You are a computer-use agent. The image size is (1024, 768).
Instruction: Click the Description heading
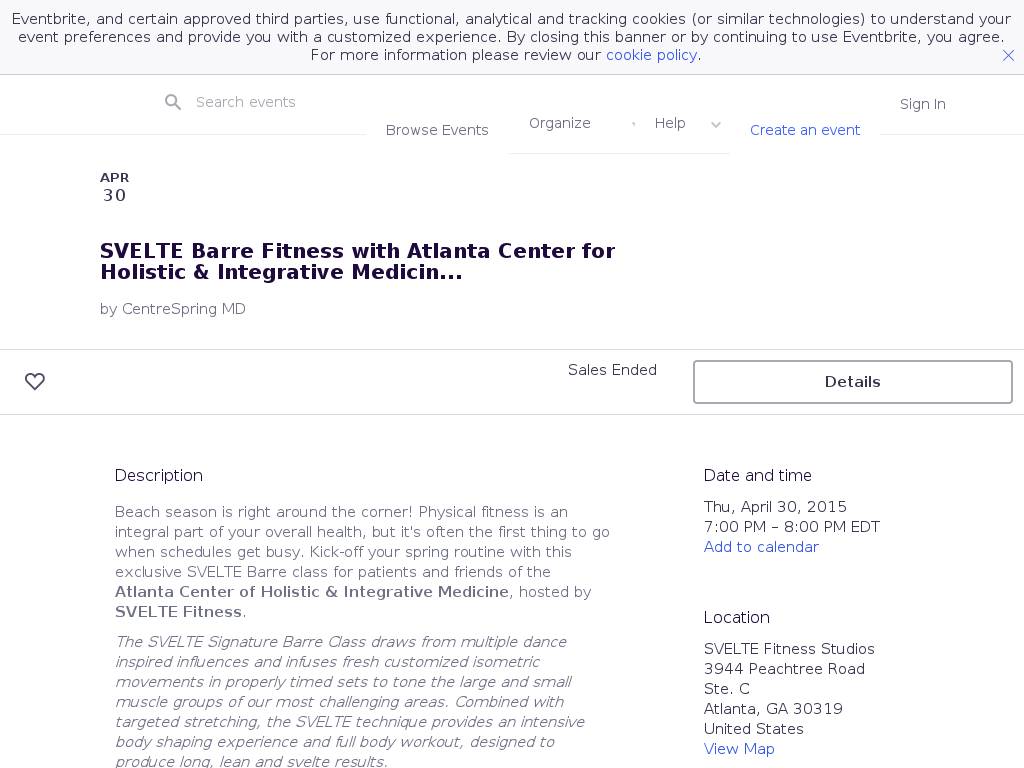coord(159,476)
